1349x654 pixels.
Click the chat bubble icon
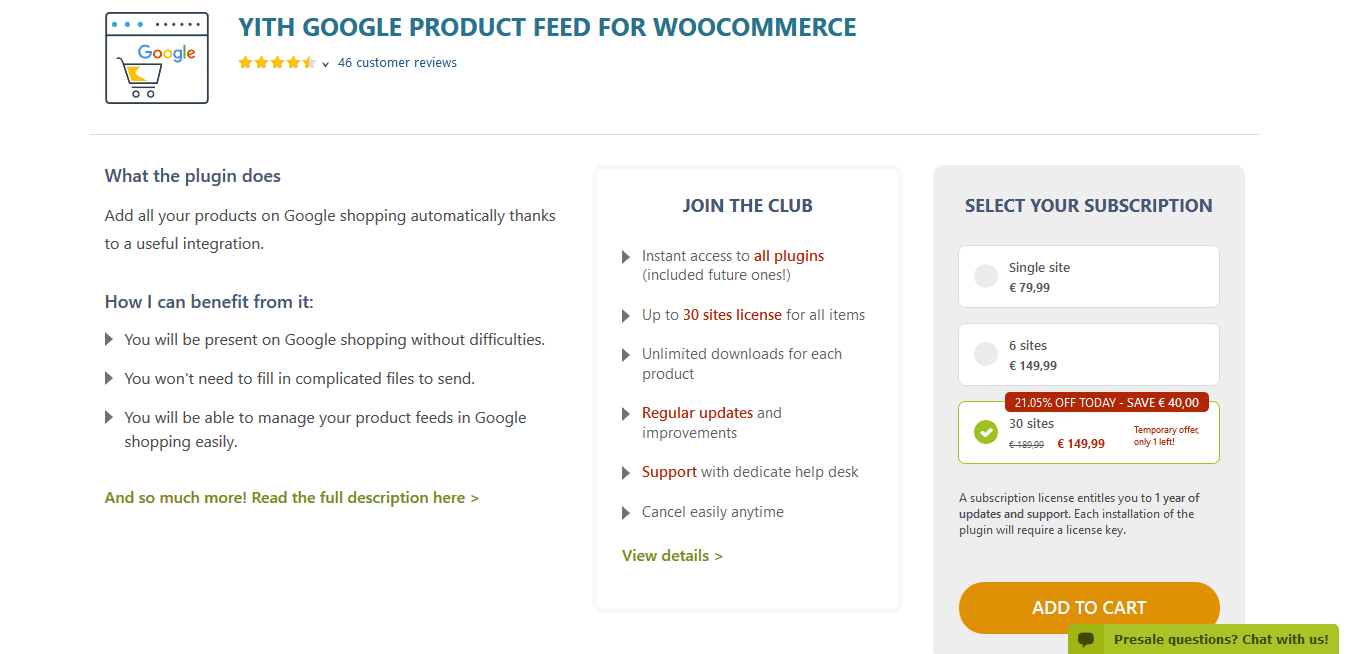pos(1086,639)
